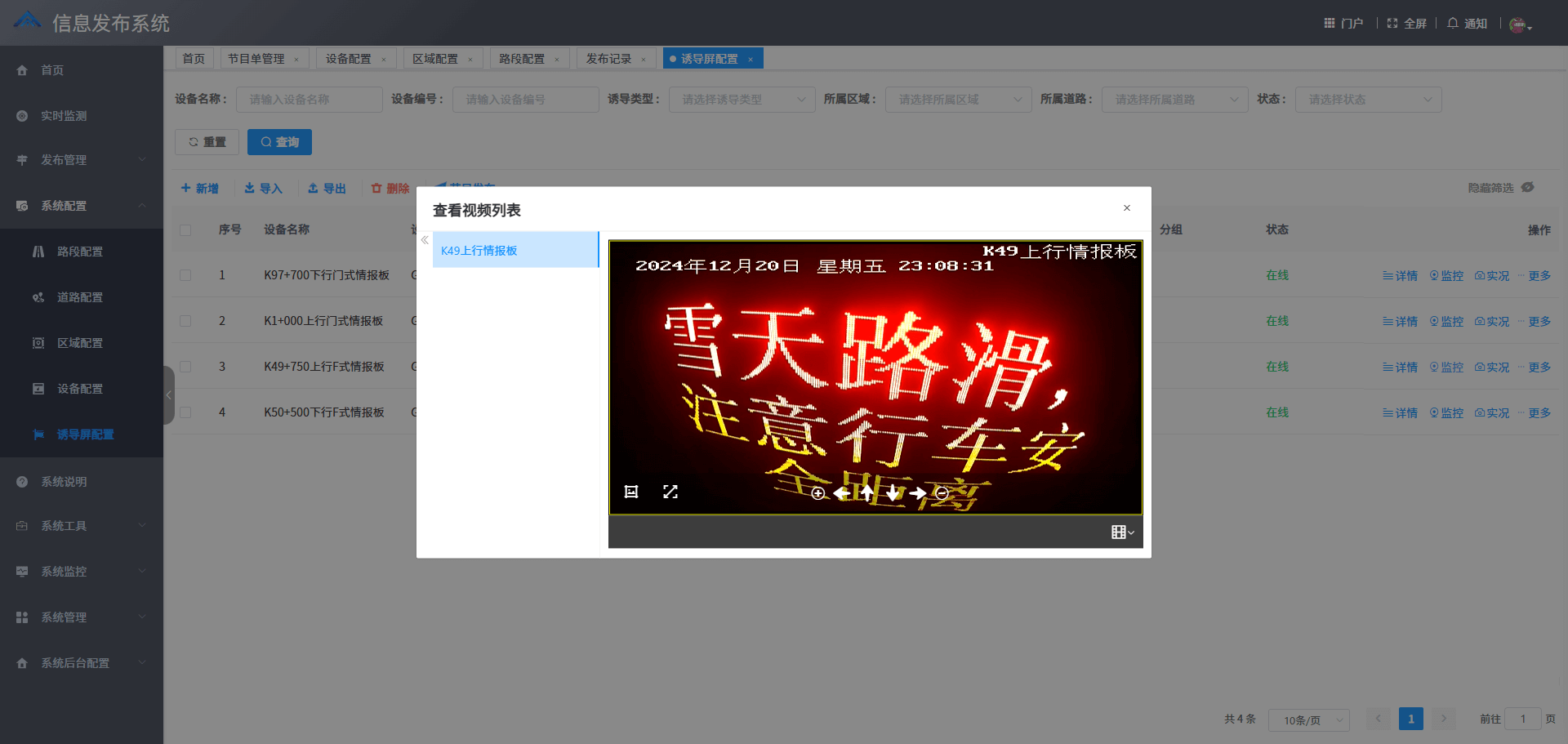Viewport: 1568px width, 744px height.
Task: Zoom in the camera view with plus icon
Action: click(x=817, y=493)
